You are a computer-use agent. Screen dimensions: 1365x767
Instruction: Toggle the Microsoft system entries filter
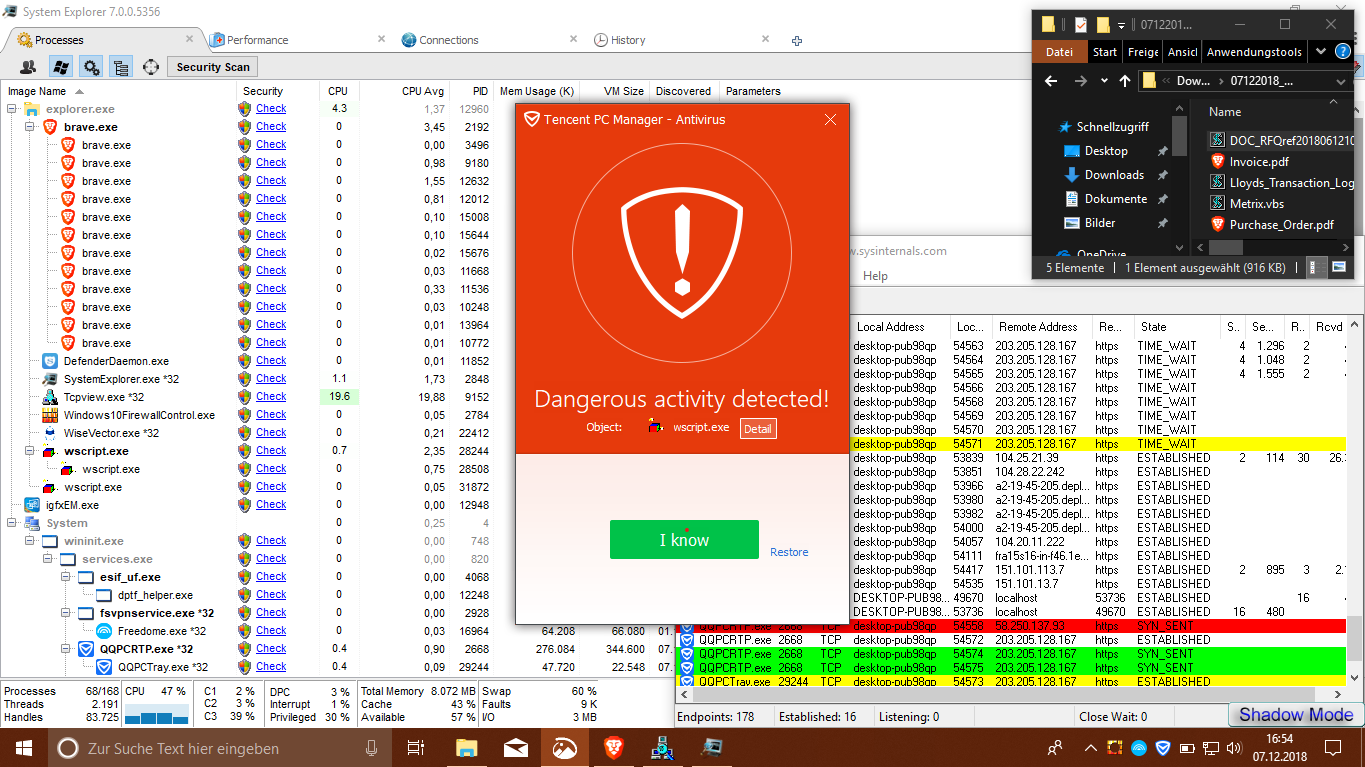click(x=60, y=67)
